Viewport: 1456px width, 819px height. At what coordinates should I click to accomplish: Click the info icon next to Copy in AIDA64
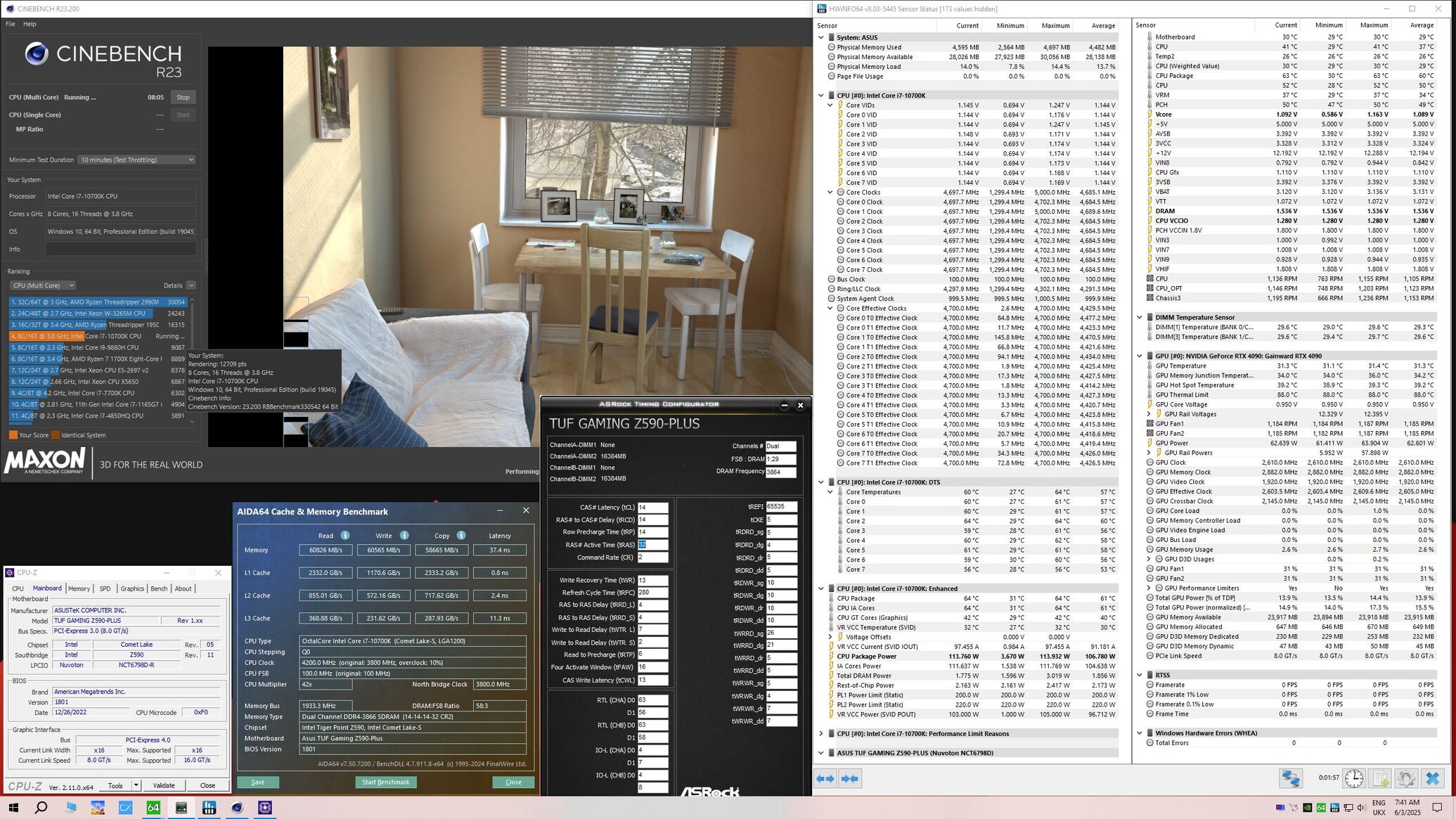[x=461, y=536]
